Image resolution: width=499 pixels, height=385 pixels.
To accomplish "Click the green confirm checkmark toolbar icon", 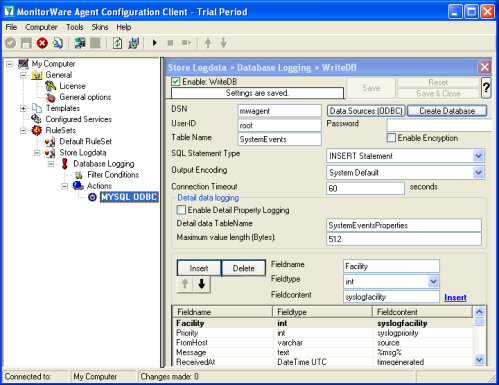I will [11, 43].
